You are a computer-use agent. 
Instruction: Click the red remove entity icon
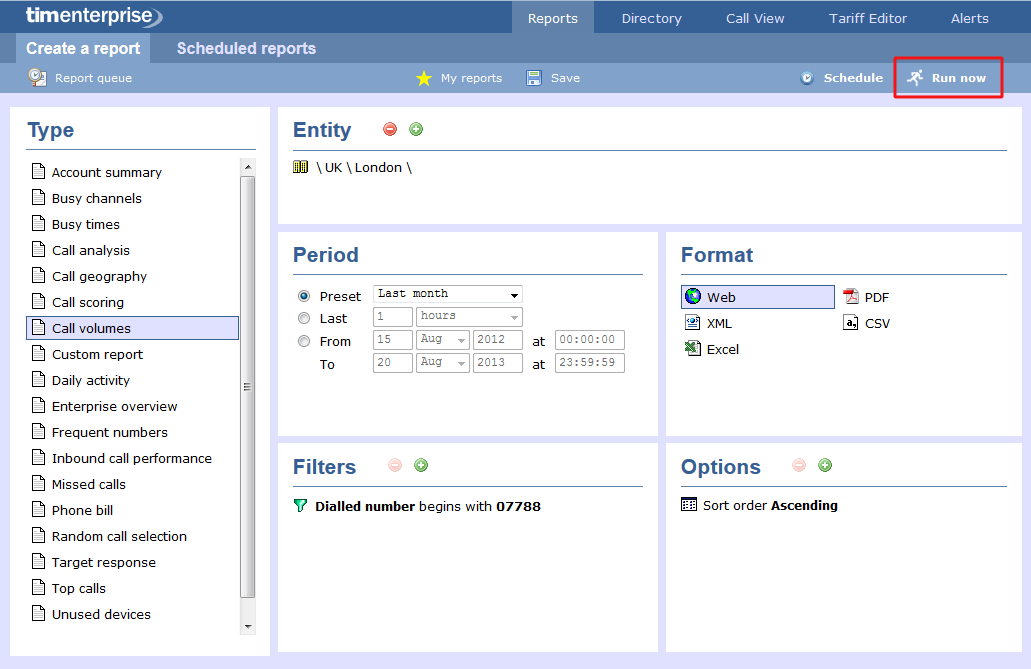point(390,130)
